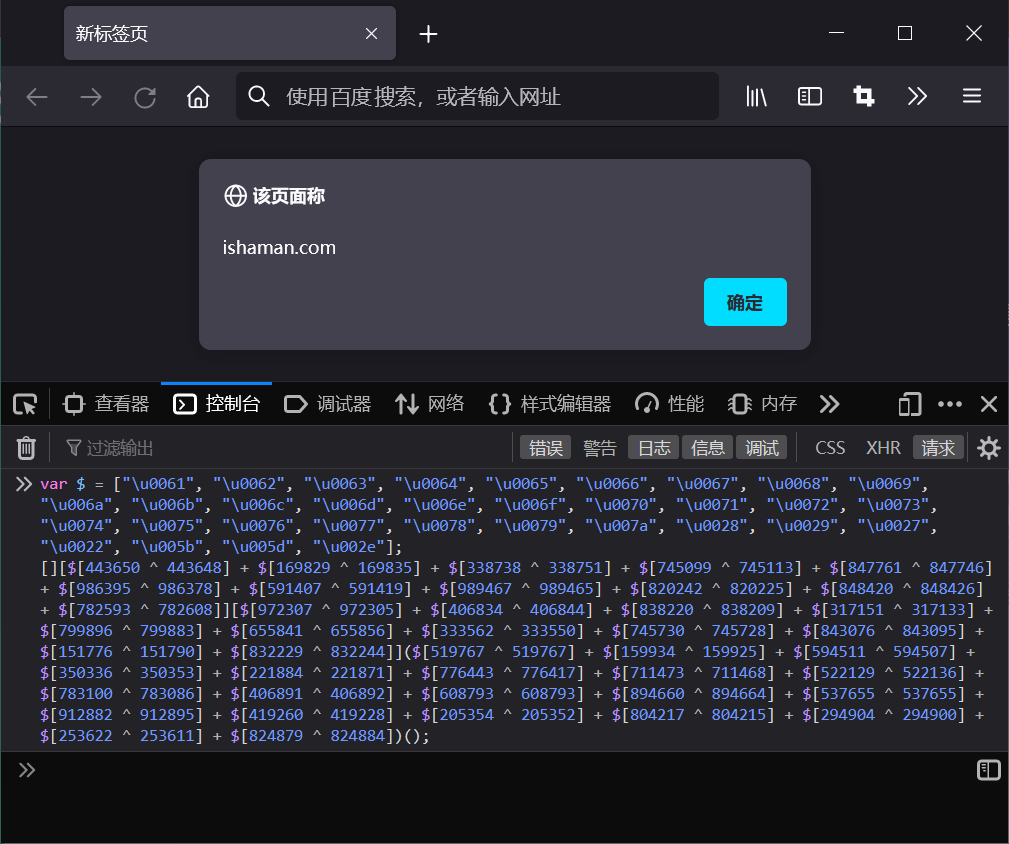Switch to the 调试器 tab
The width and height of the screenshot is (1009, 844).
[x=328, y=404]
